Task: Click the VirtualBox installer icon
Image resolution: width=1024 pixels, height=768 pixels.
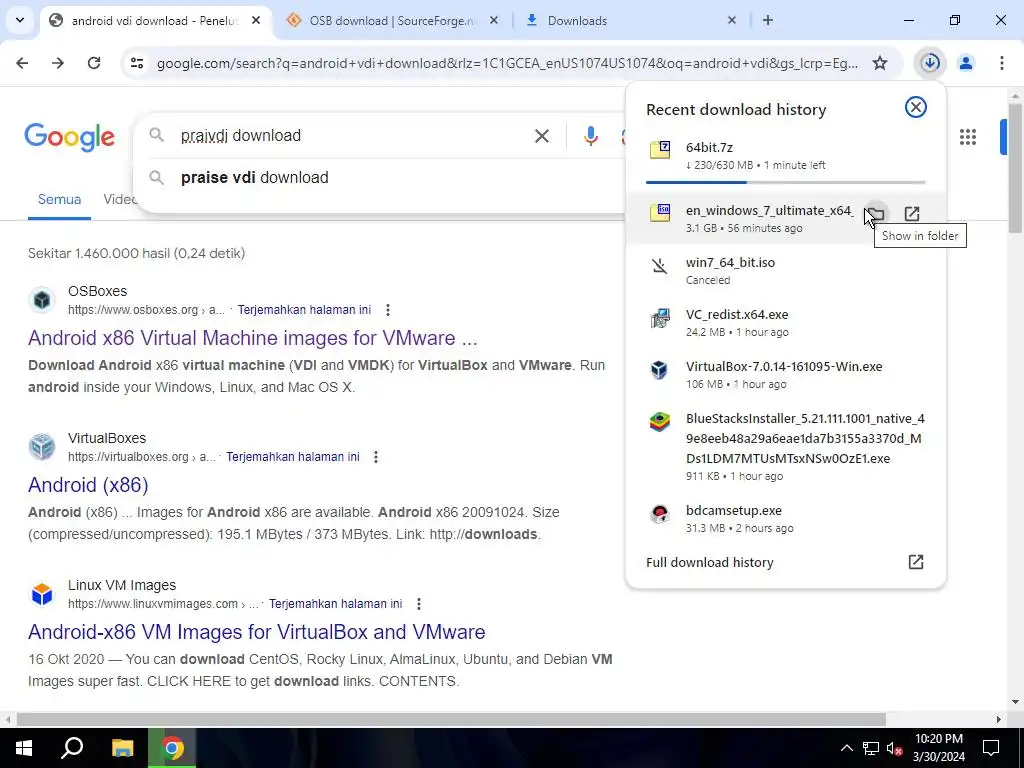Action: (x=660, y=370)
